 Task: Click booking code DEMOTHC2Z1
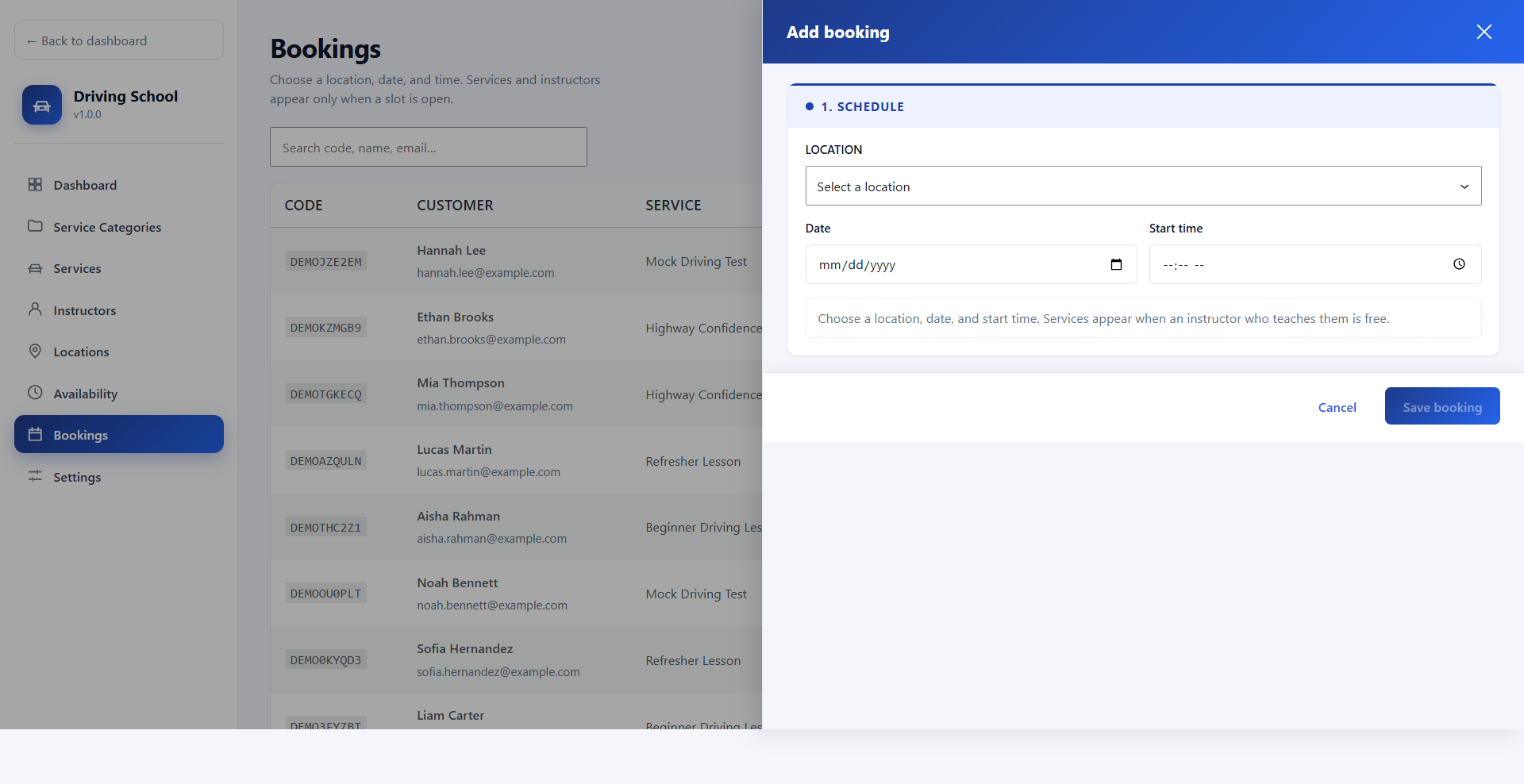pos(326,528)
